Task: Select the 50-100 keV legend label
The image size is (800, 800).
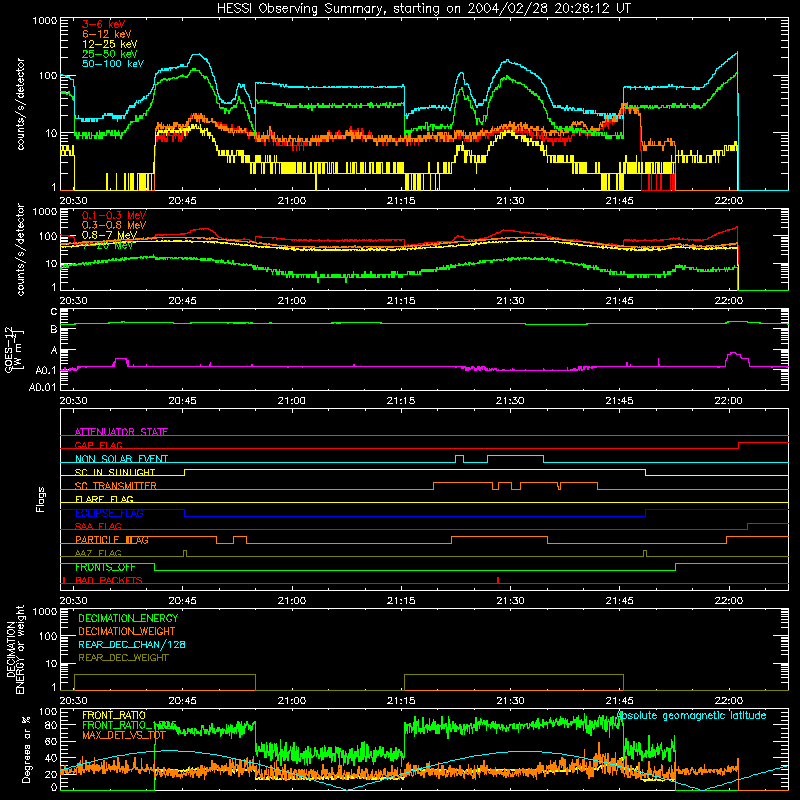Action: coord(113,64)
